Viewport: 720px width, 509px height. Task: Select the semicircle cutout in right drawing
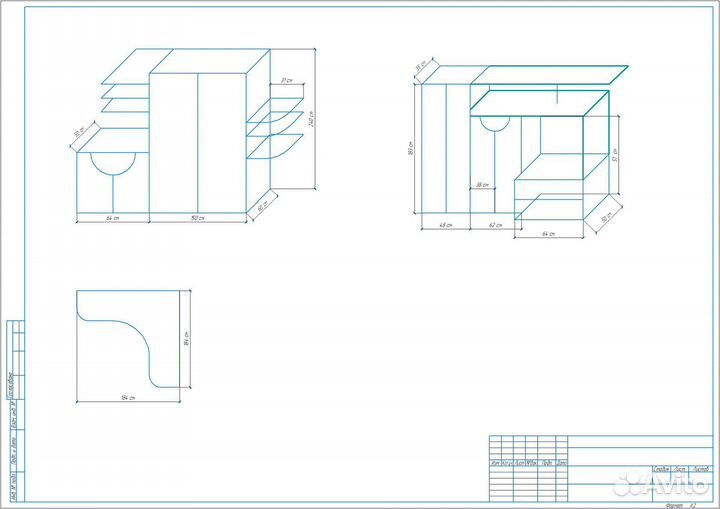coord(493,122)
